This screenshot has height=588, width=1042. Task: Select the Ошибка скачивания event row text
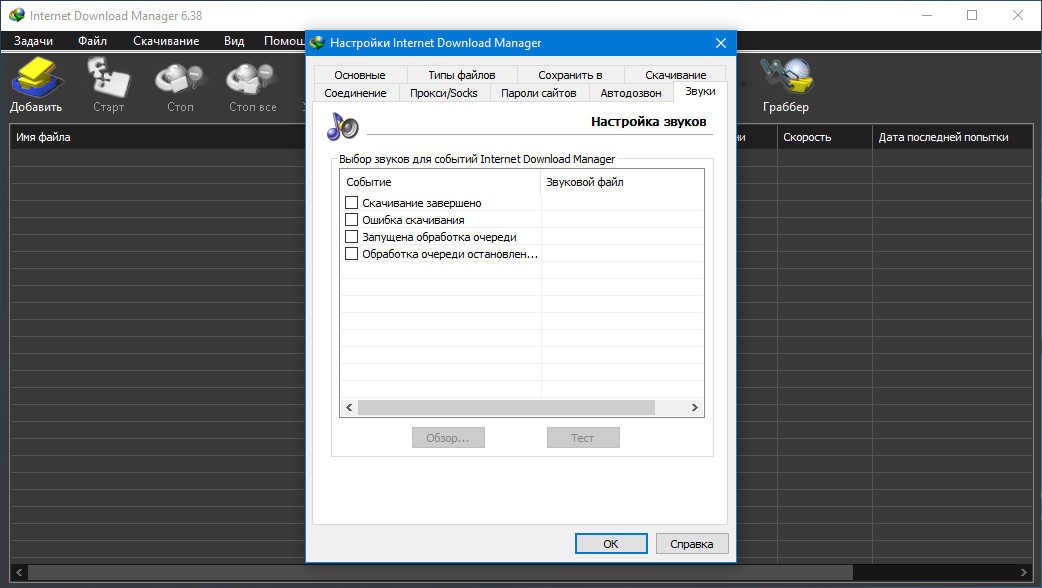pos(413,220)
